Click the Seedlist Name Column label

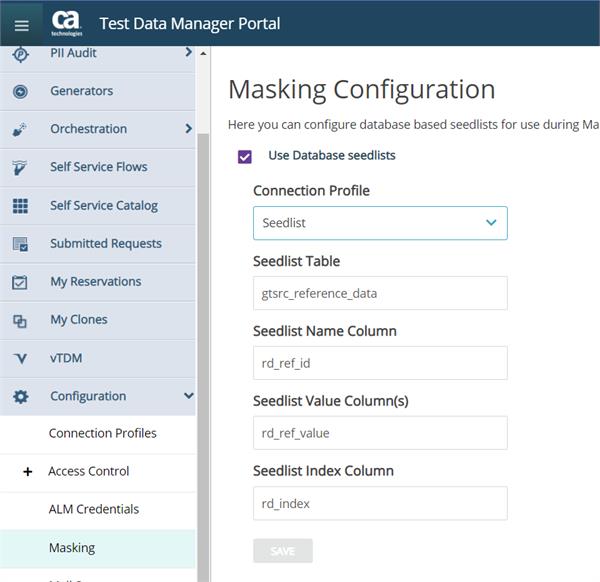(x=325, y=331)
